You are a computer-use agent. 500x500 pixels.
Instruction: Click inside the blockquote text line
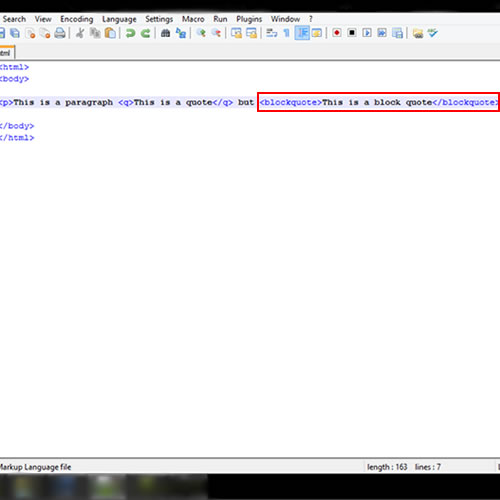[x=378, y=102]
